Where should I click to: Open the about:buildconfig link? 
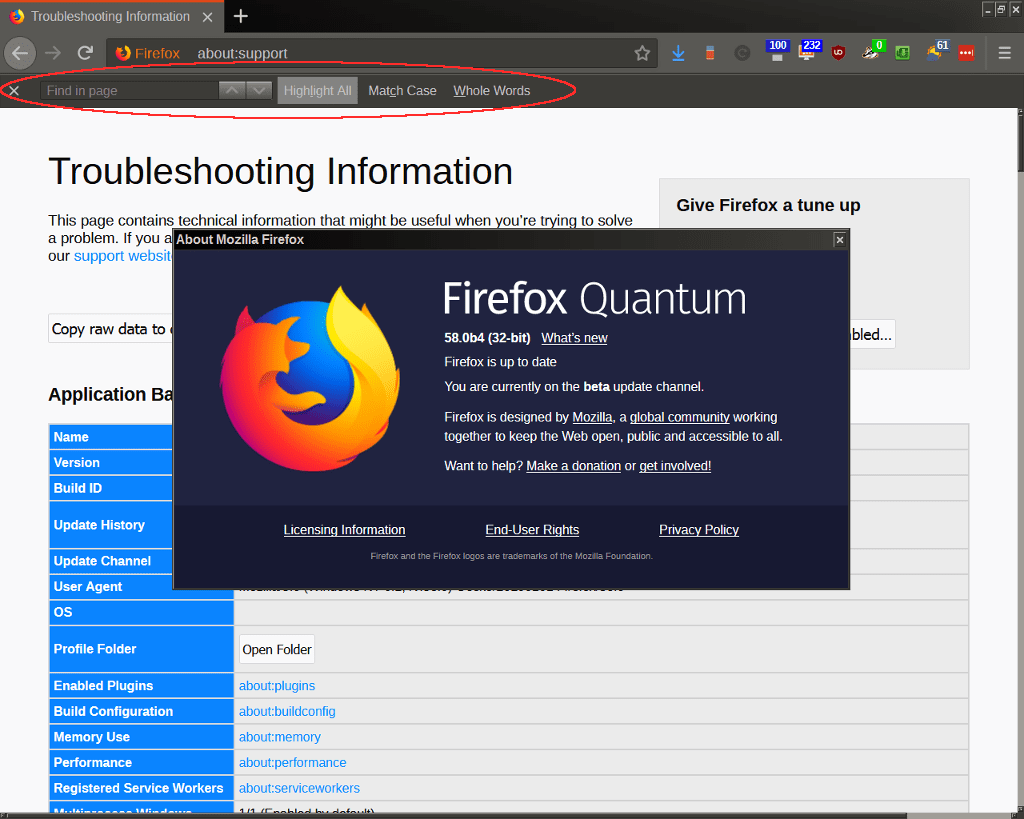(x=287, y=711)
